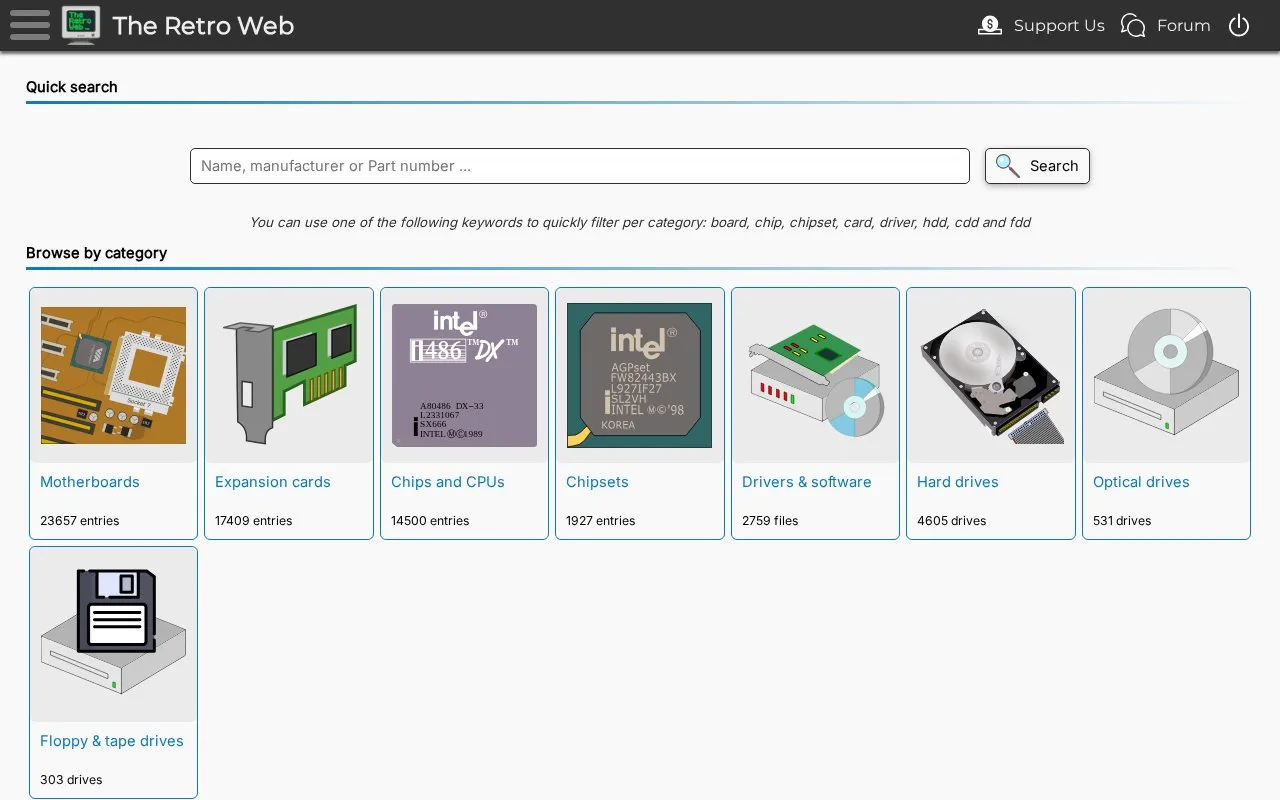Open the Forum chat bubble icon
This screenshot has width=1280, height=800.
(1133, 26)
